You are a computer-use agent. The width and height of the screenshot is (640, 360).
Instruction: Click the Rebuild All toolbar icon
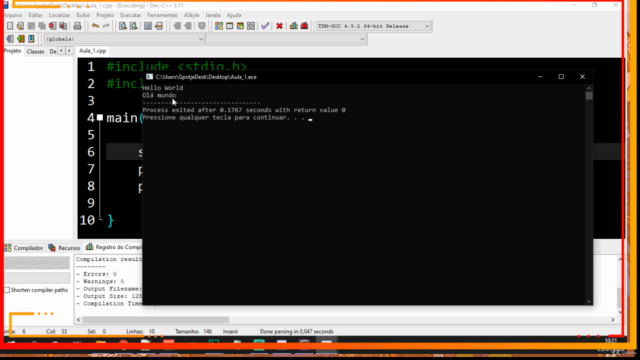pyautogui.click(x=251, y=26)
